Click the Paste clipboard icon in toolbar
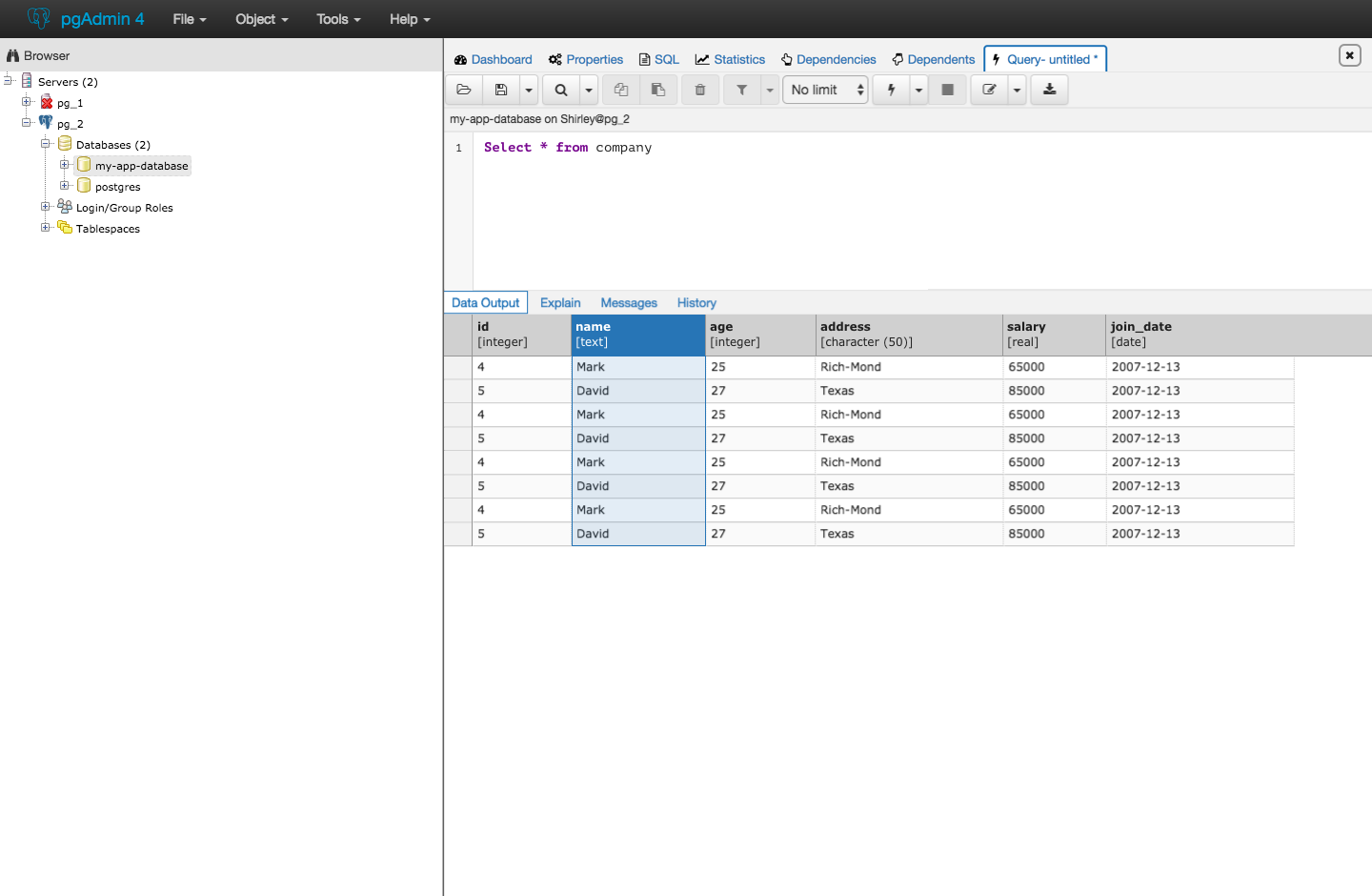This screenshot has height=896, width=1372. (658, 90)
